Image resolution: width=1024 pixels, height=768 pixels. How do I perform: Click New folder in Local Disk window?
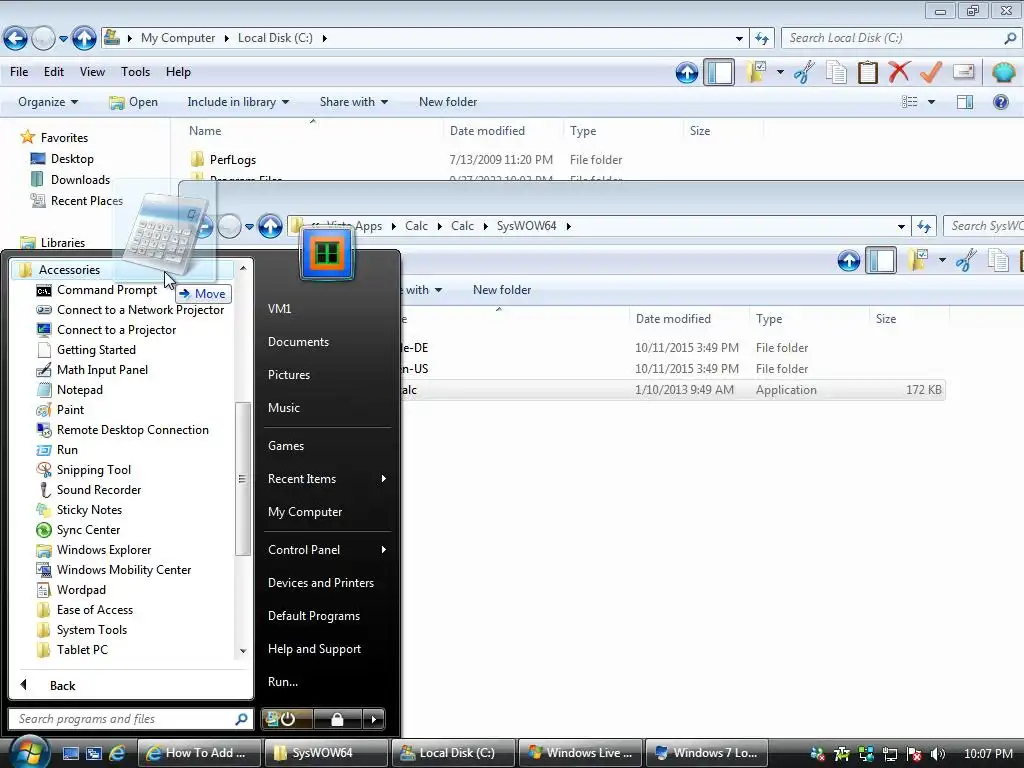448,102
